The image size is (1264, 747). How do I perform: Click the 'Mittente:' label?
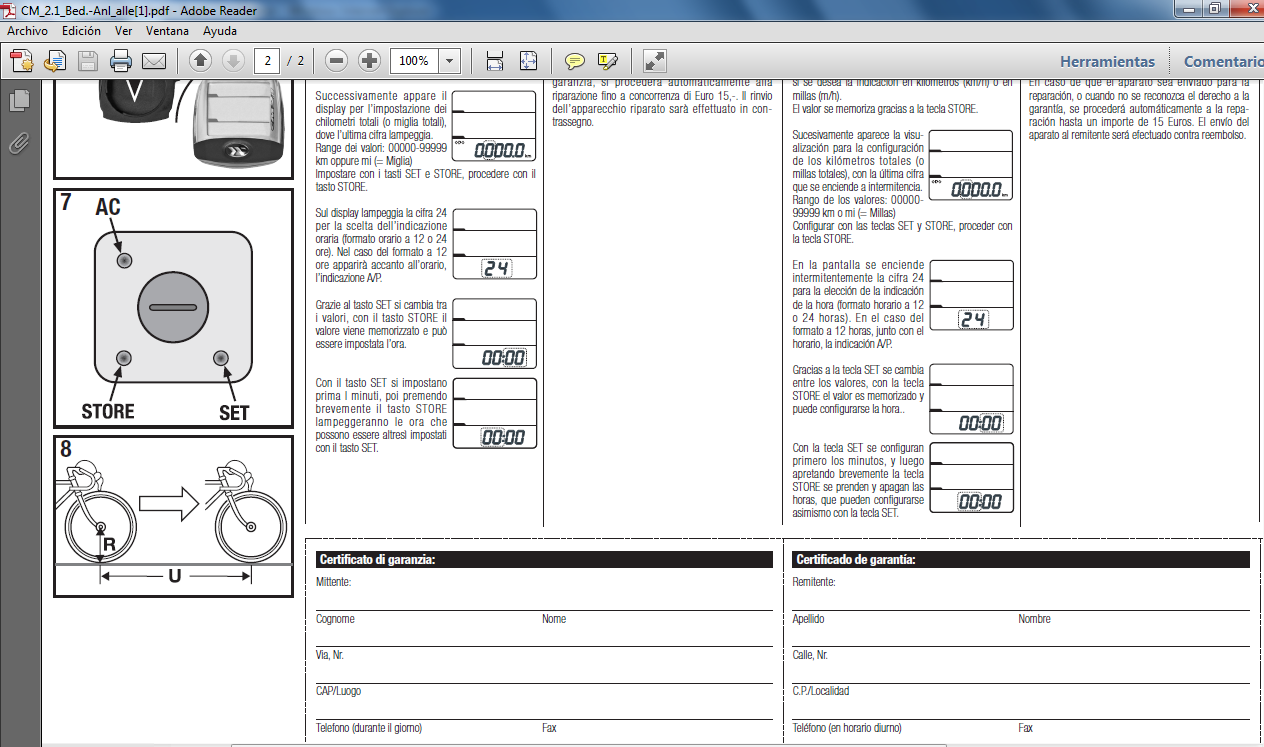[x=334, y=581]
